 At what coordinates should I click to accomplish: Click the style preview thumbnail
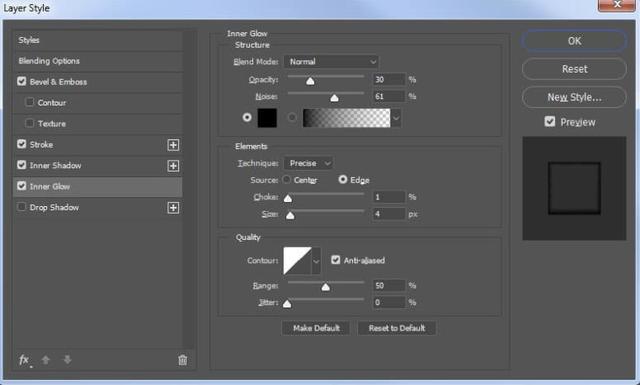tap(574, 188)
